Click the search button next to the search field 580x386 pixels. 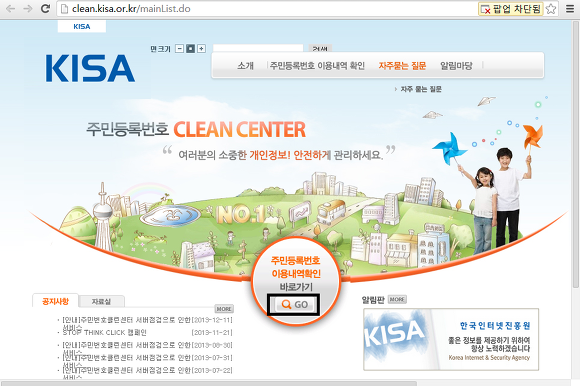pyautogui.click(x=320, y=48)
